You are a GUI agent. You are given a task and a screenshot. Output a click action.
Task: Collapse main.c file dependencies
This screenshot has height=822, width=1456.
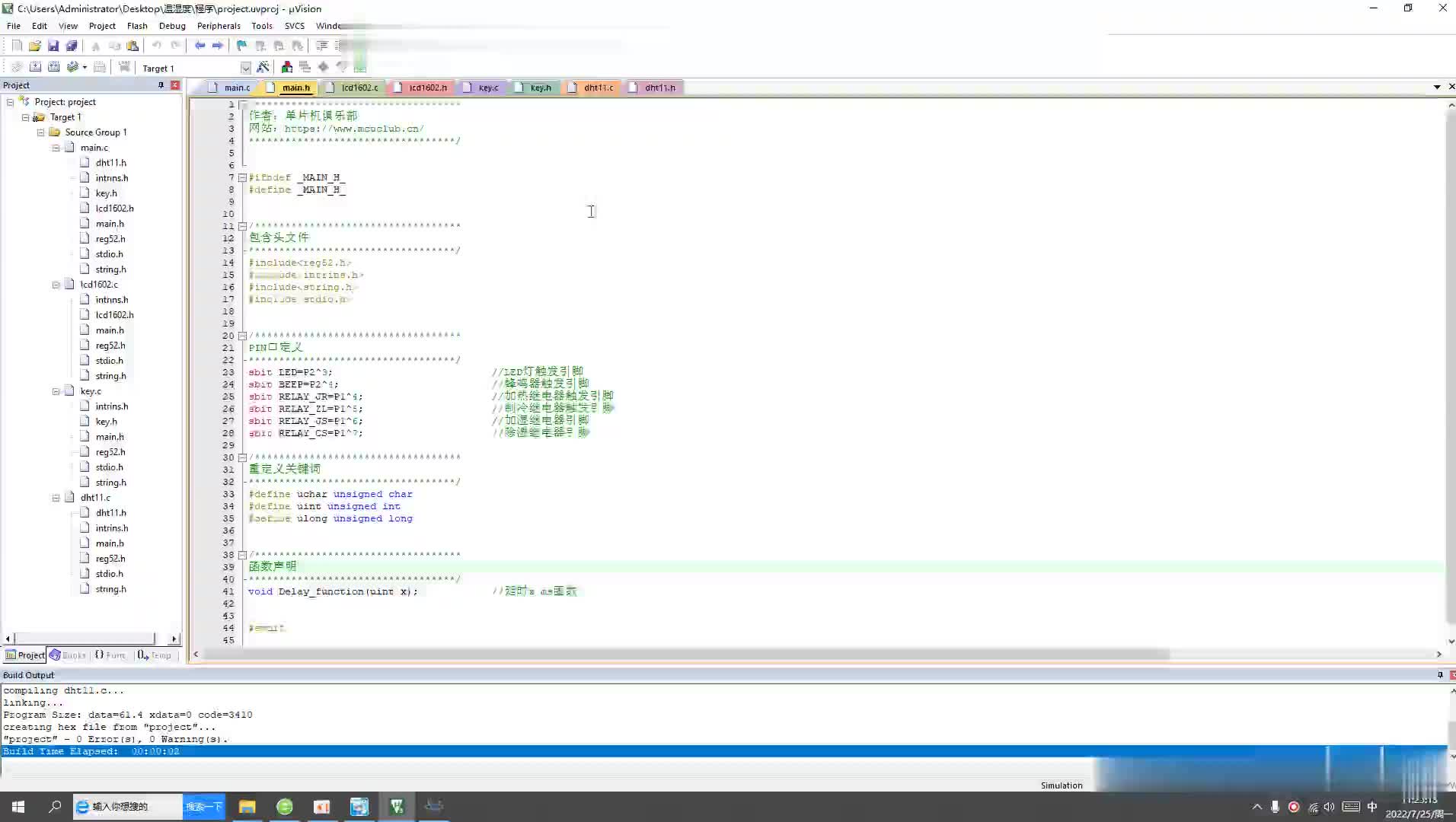click(56, 148)
